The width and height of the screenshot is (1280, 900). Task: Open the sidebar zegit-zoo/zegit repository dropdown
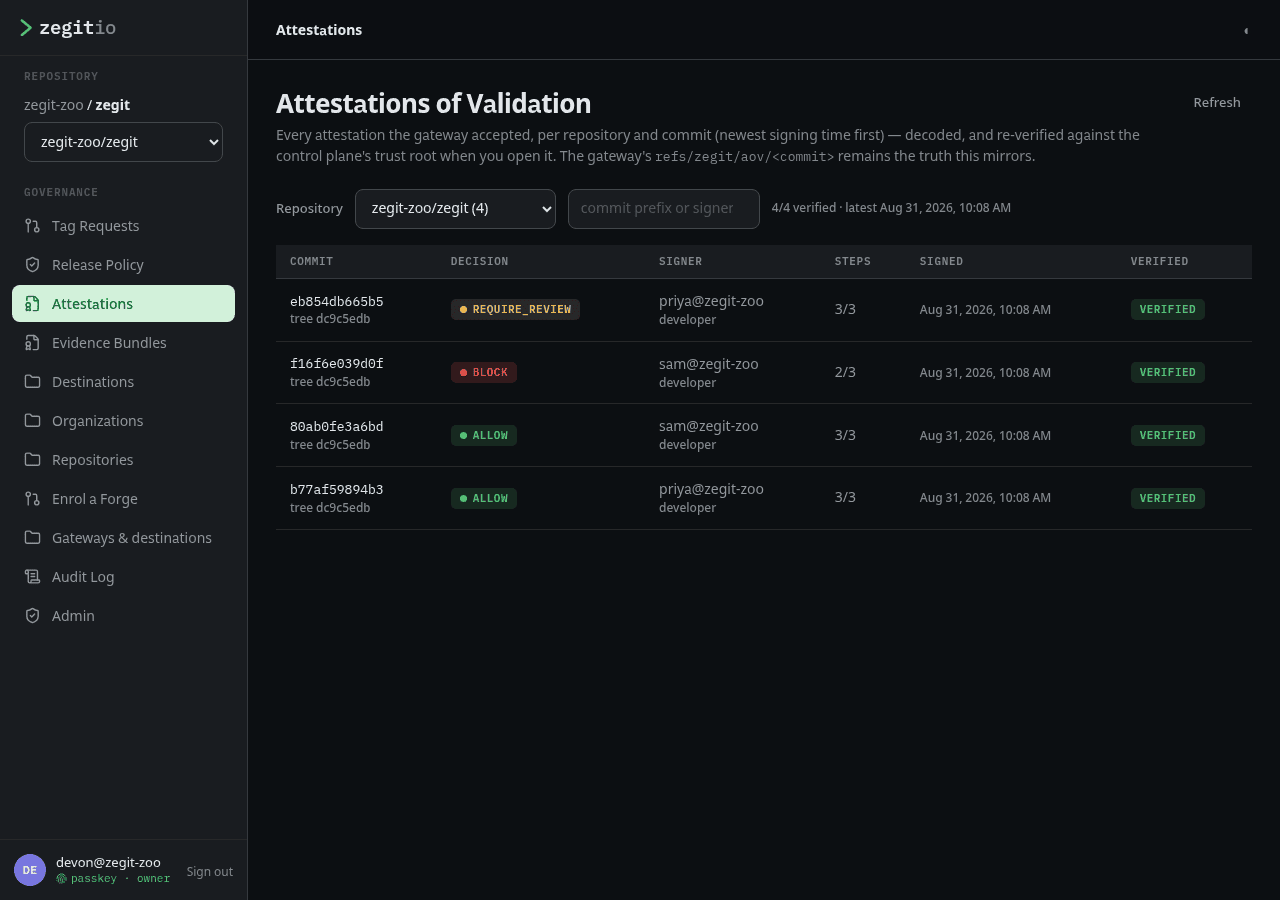pos(123,142)
